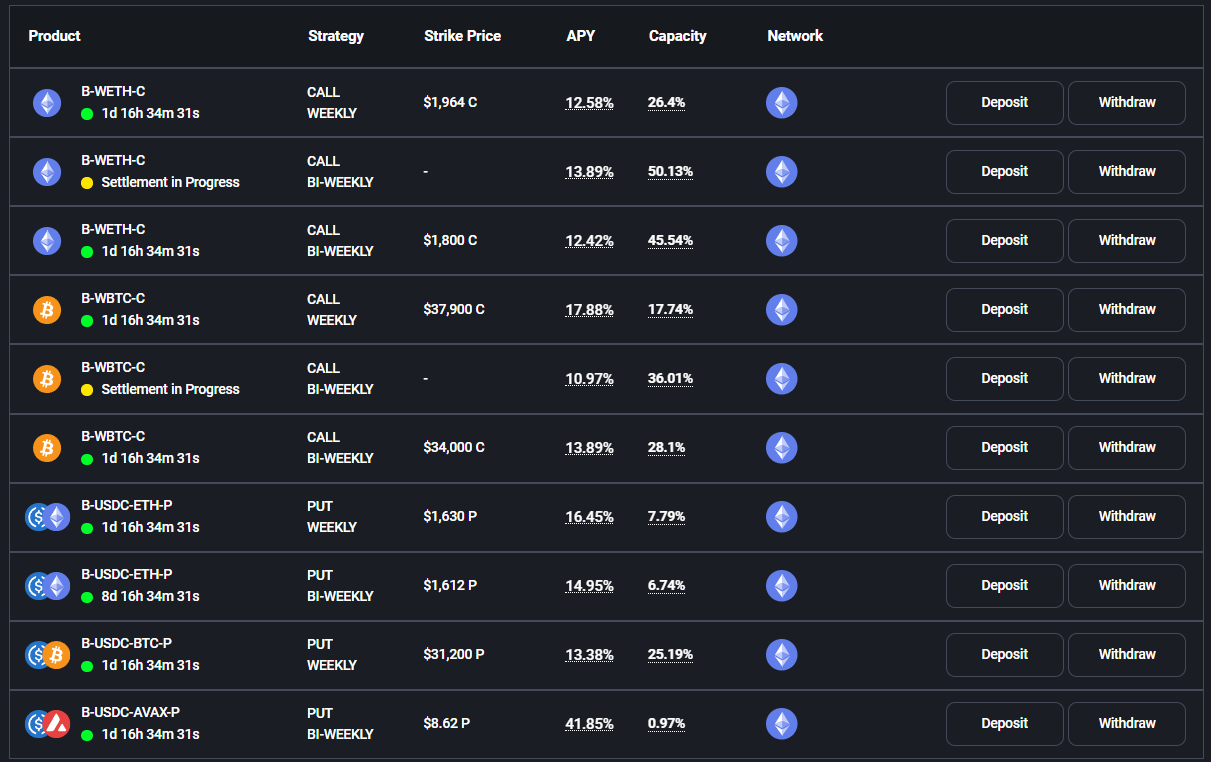Click the USDC-AVAX pair icon for B-USDC-AVAX-P

pyautogui.click(x=47, y=724)
